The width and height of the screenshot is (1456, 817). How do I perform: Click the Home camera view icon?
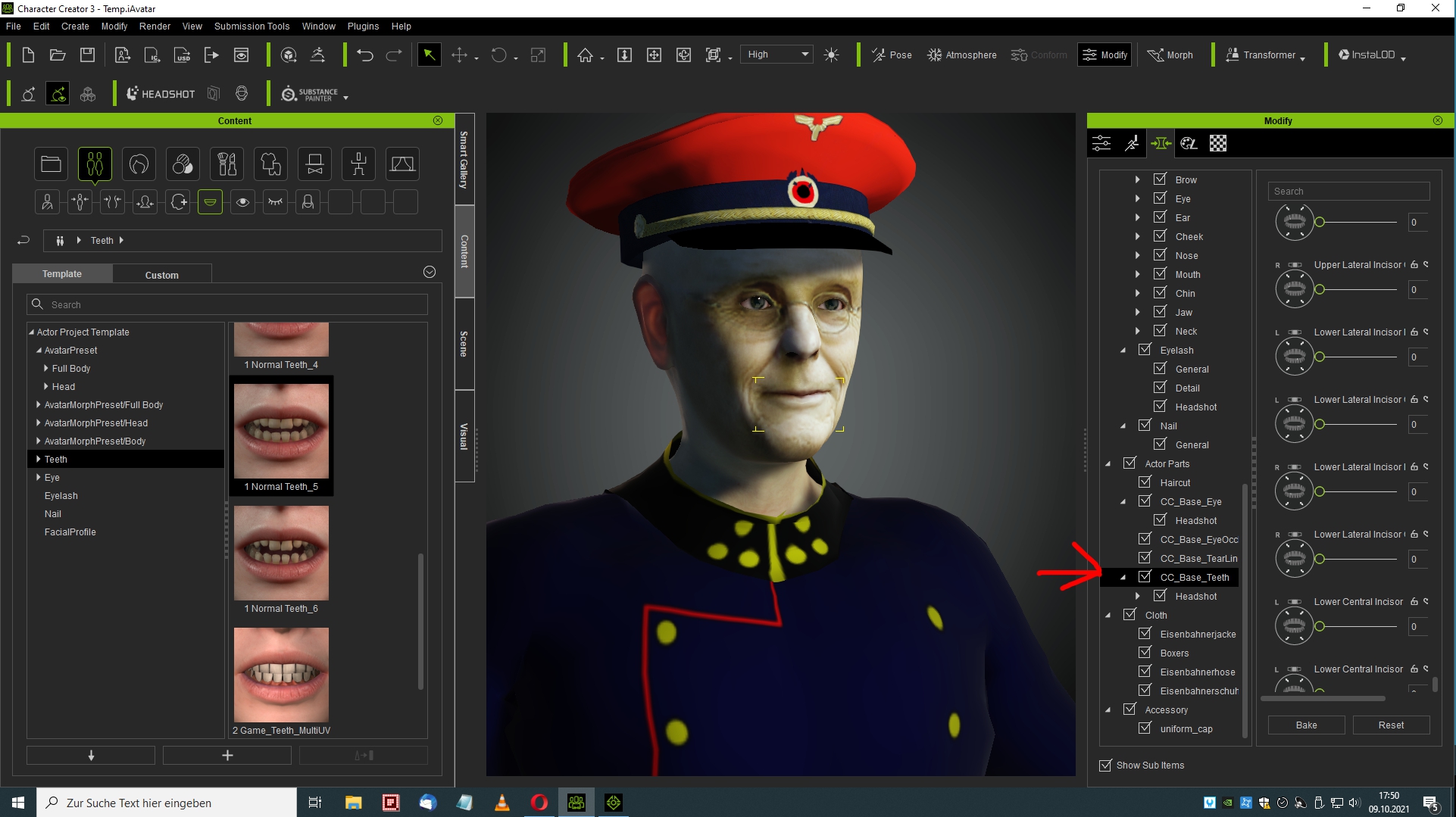click(585, 55)
